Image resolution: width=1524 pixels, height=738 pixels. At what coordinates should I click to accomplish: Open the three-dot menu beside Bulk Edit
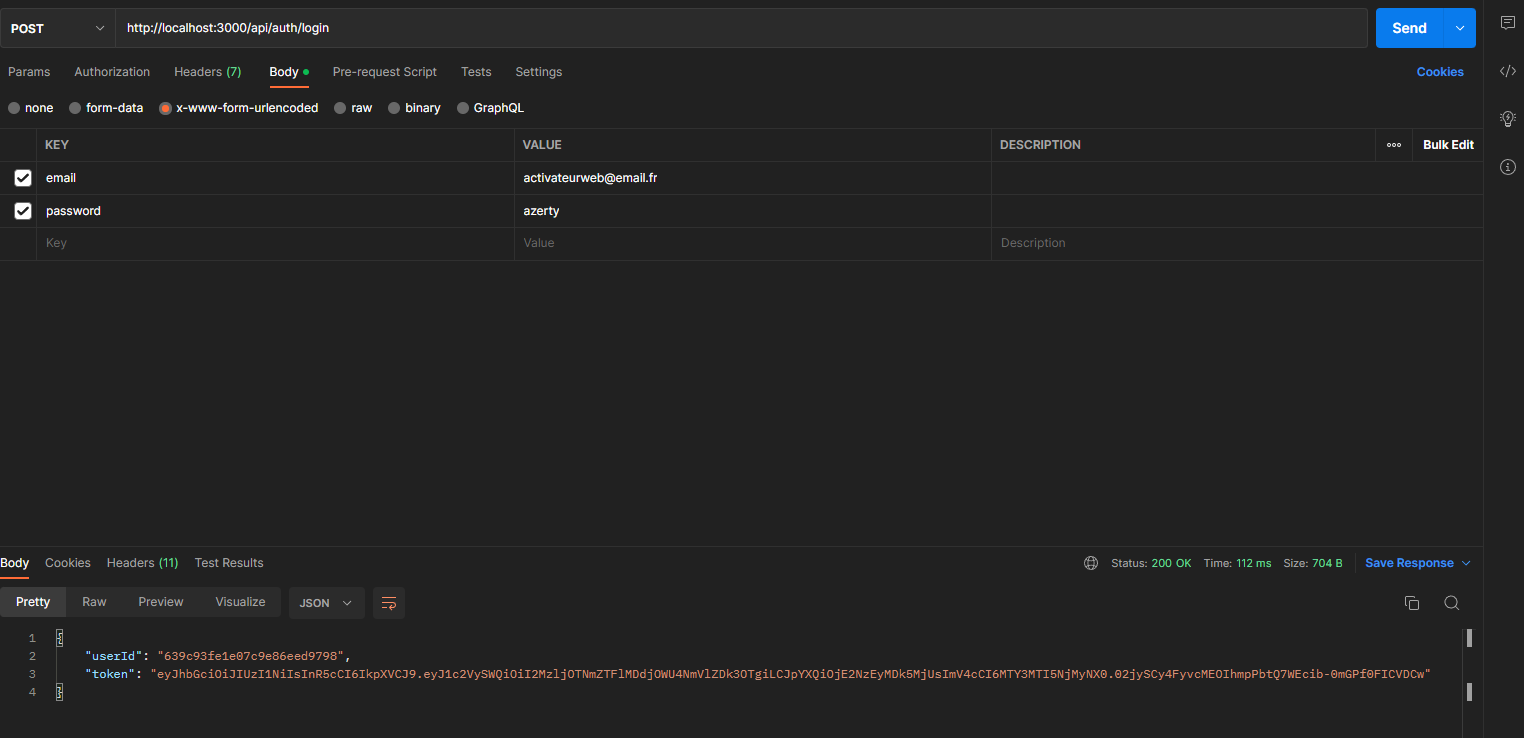[1393, 144]
